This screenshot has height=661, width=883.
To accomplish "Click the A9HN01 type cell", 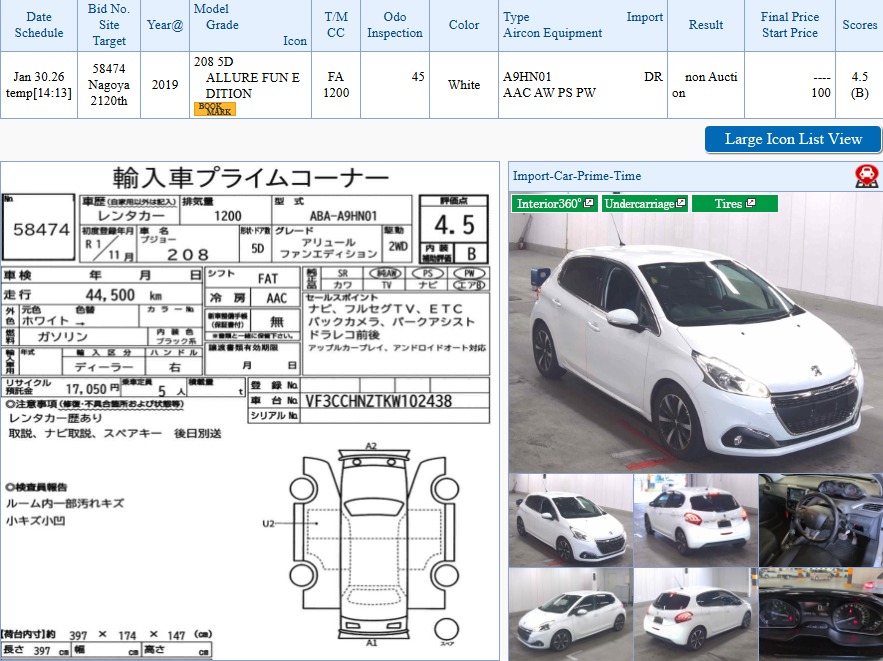I will tap(583, 84).
